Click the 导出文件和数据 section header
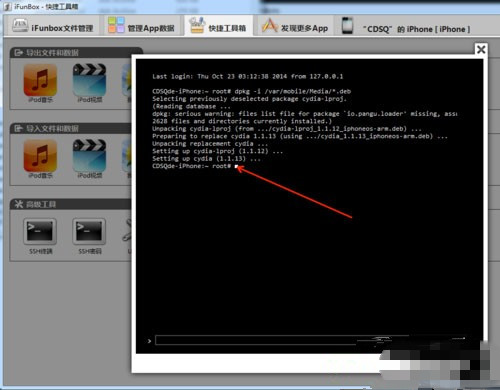 pos(76,53)
